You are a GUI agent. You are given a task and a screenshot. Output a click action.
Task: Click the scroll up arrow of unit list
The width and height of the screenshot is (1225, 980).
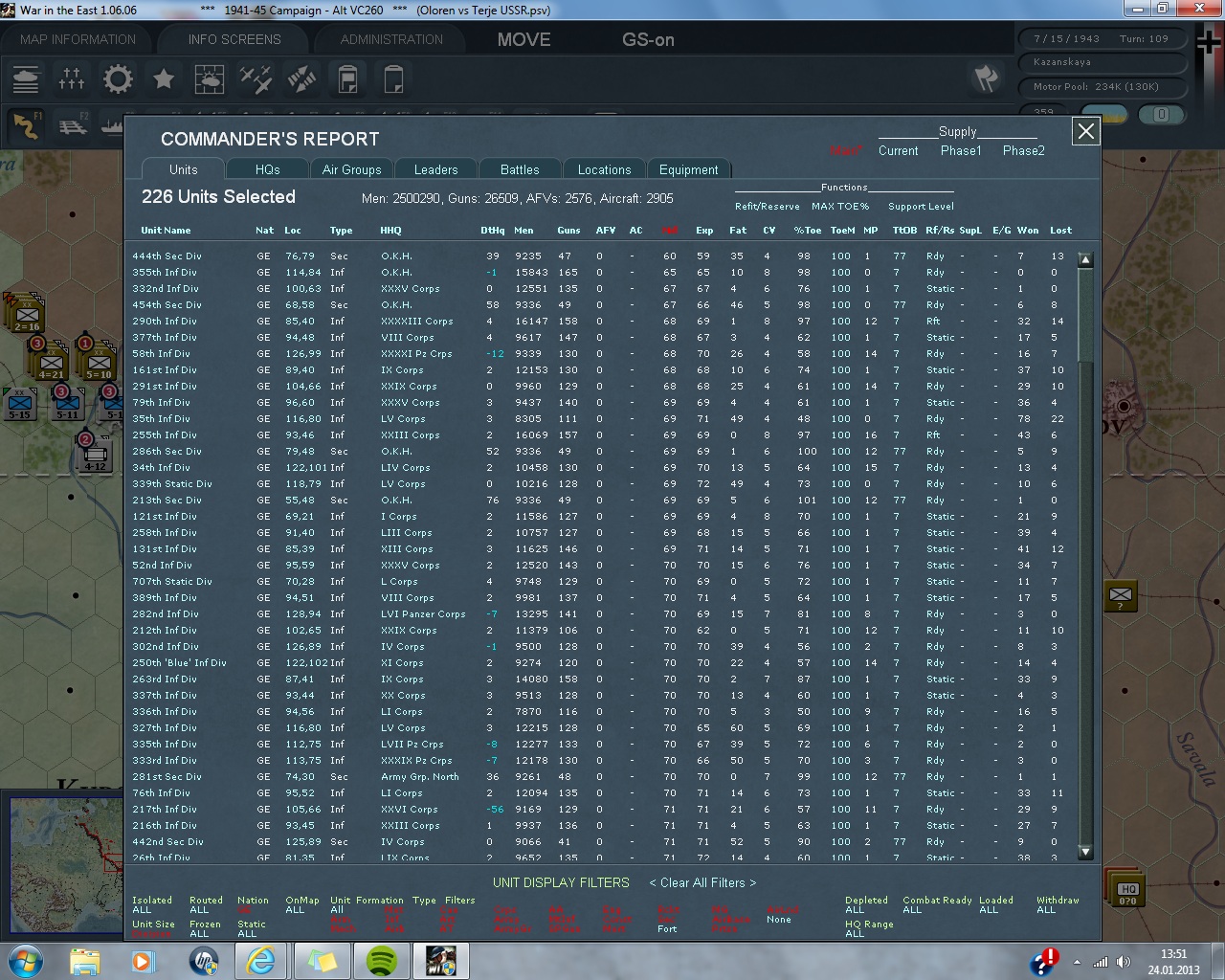click(x=1085, y=259)
